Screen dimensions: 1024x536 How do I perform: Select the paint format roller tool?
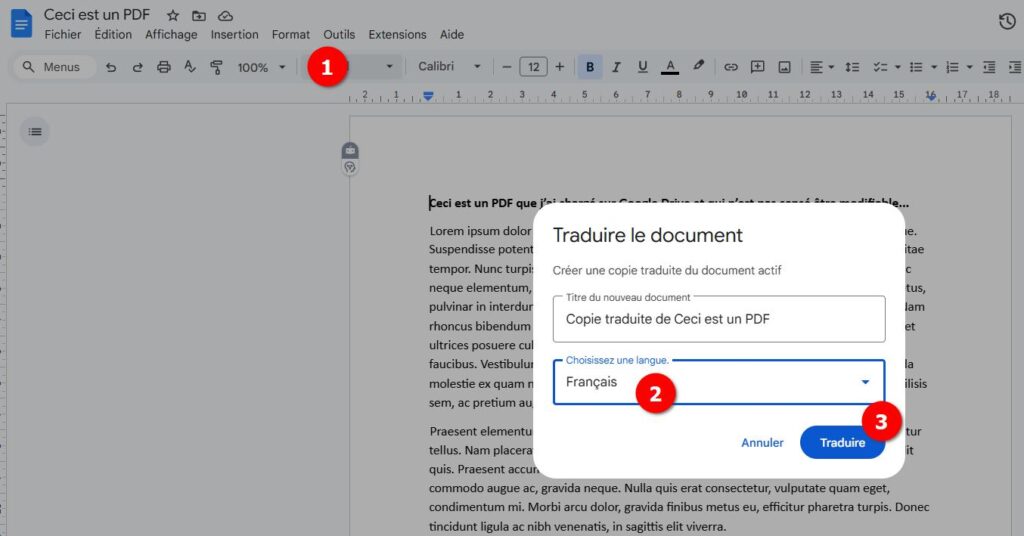tap(216, 67)
